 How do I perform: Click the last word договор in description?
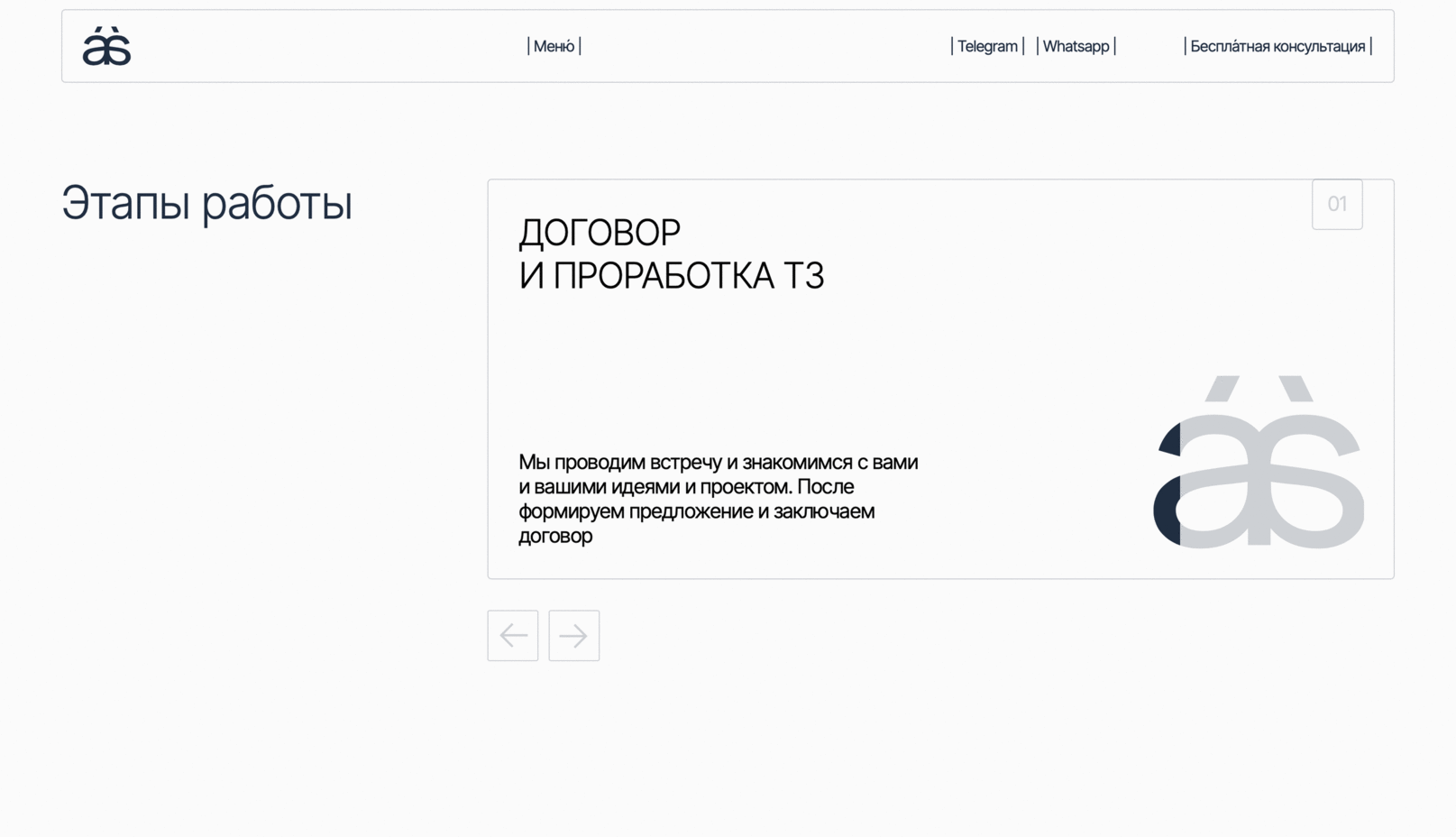tap(555, 537)
